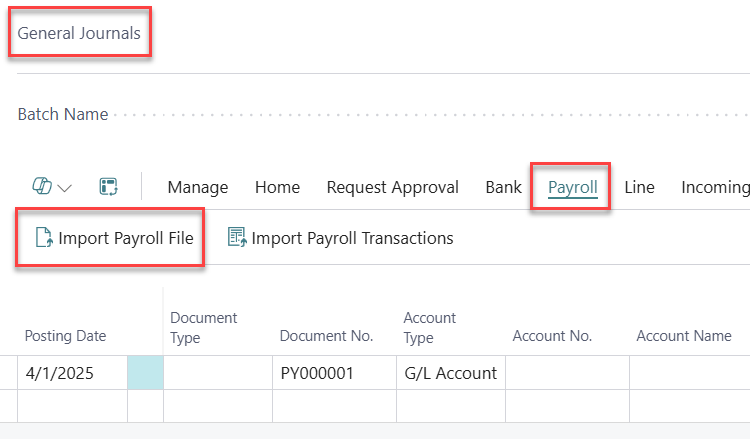Open the G/L Account type cell
This screenshot has width=750, height=439.
coord(451,373)
